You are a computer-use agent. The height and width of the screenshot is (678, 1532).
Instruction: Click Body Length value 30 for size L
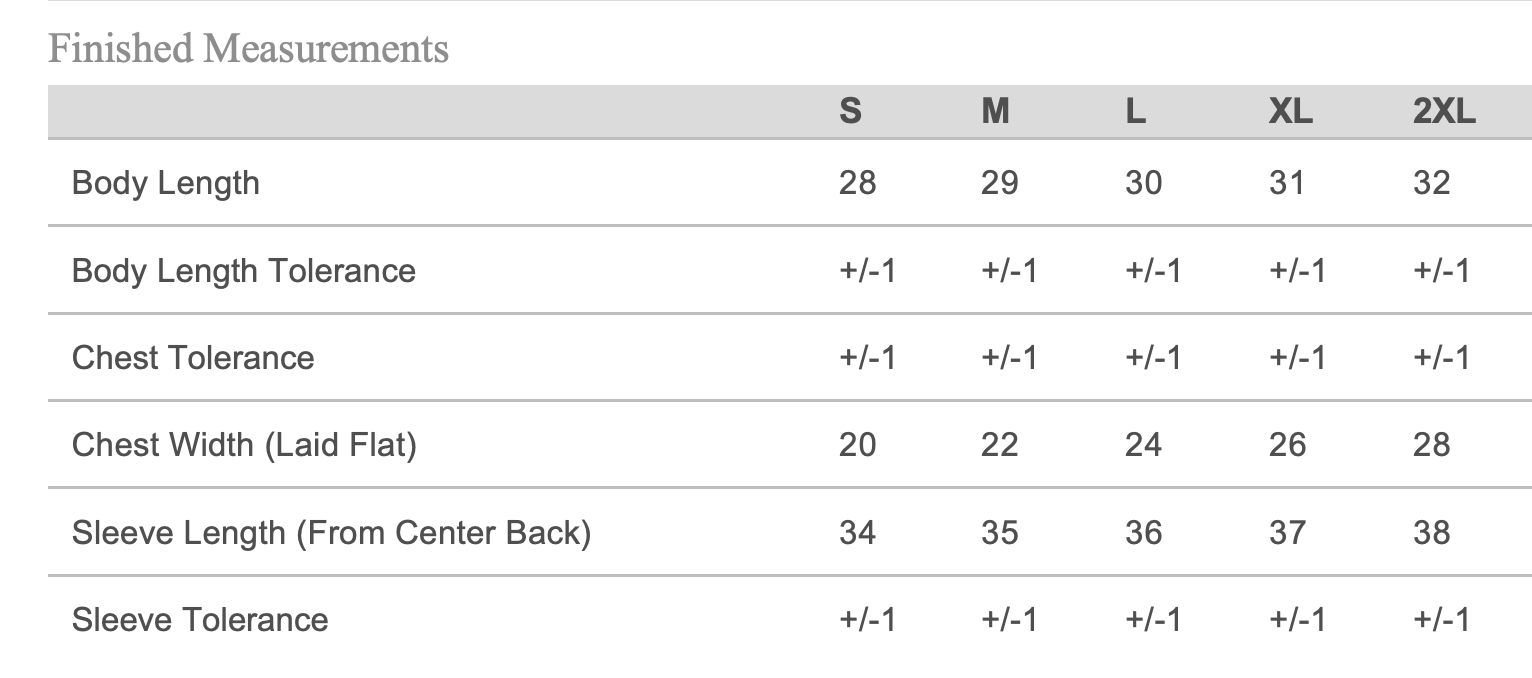(1143, 183)
